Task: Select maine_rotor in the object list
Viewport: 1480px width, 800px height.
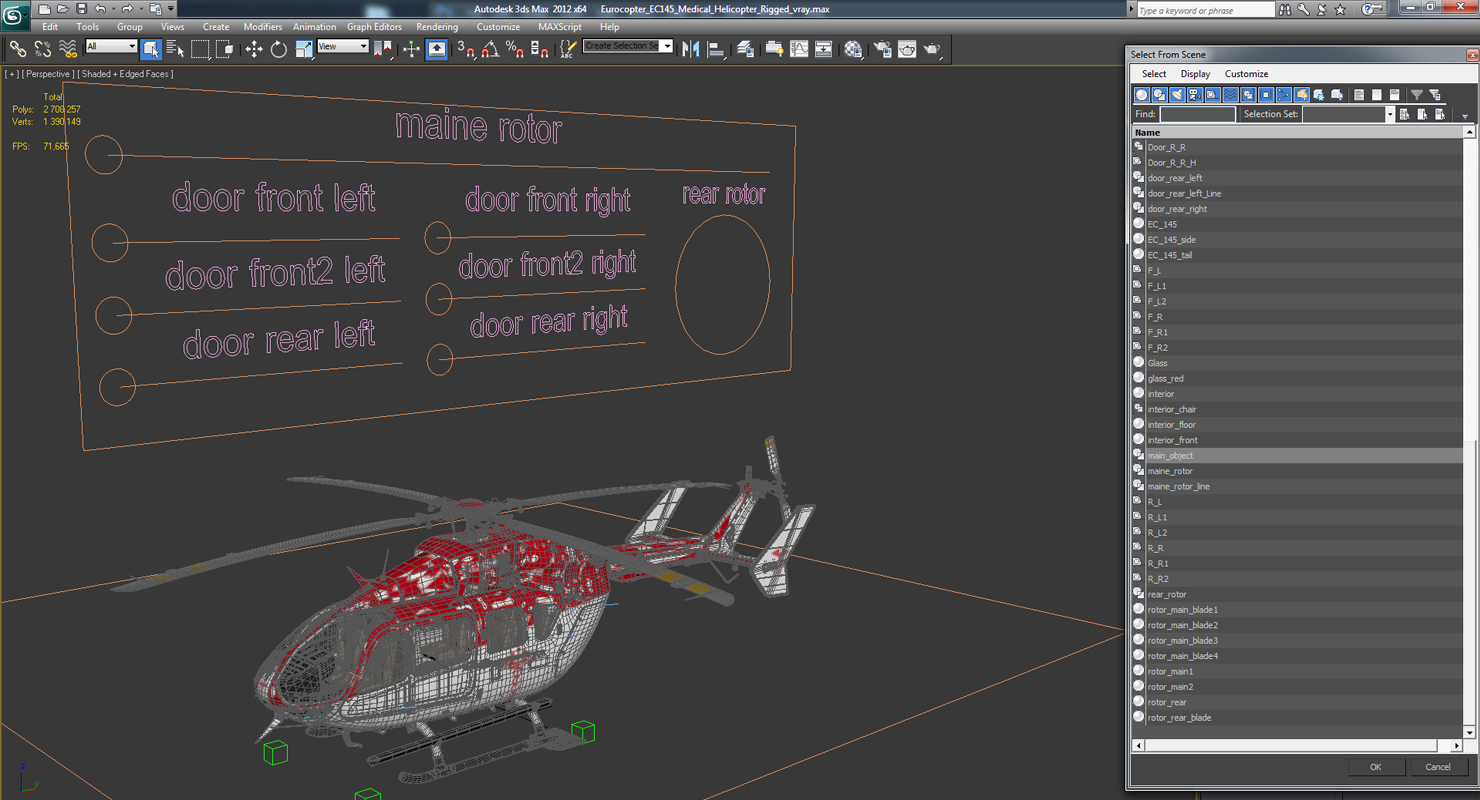Action: [1170, 471]
